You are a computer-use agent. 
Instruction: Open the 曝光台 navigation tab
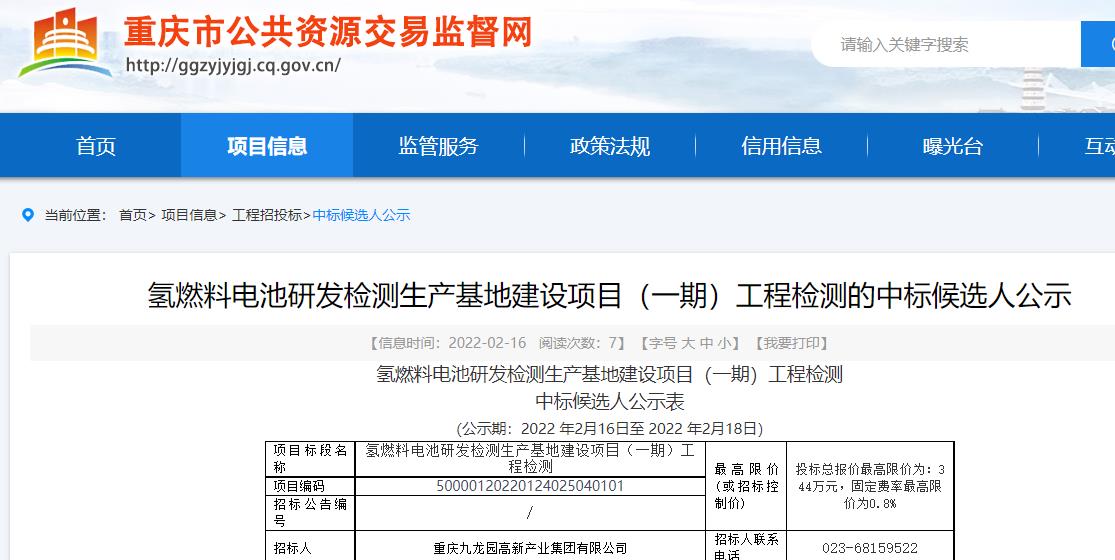tap(952, 146)
